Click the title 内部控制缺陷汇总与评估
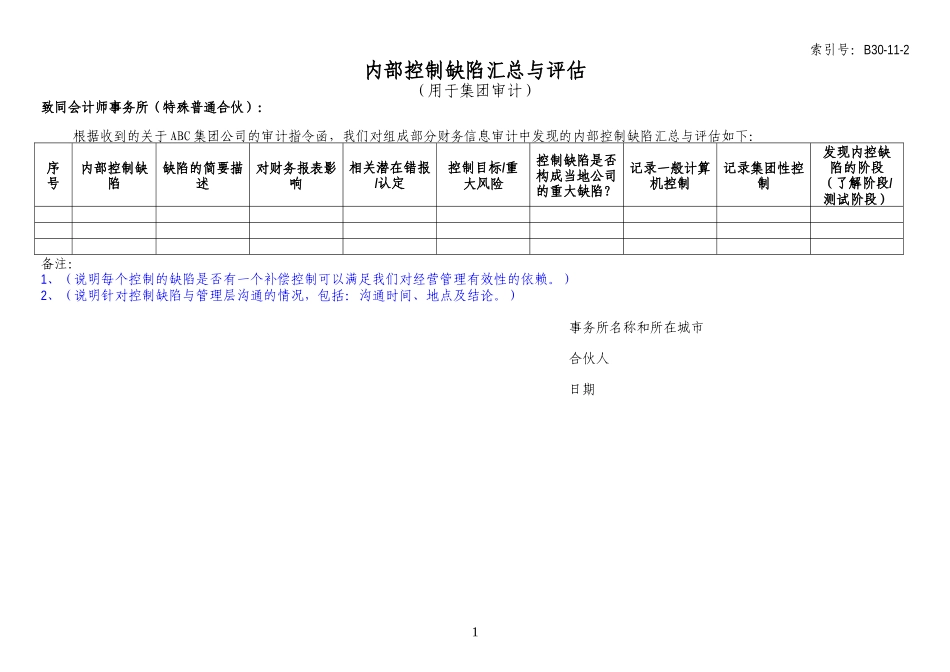Screen dimensions: 950x672 (474, 70)
